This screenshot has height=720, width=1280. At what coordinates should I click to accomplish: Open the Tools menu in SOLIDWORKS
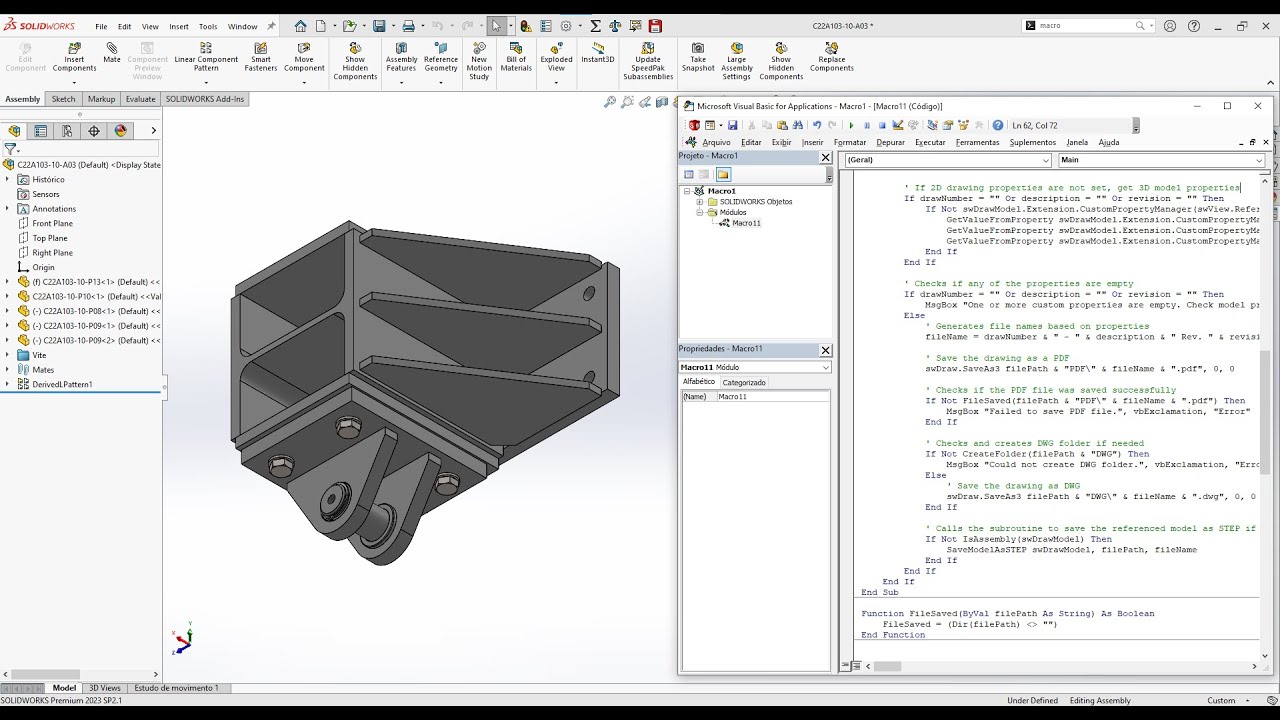(208, 27)
